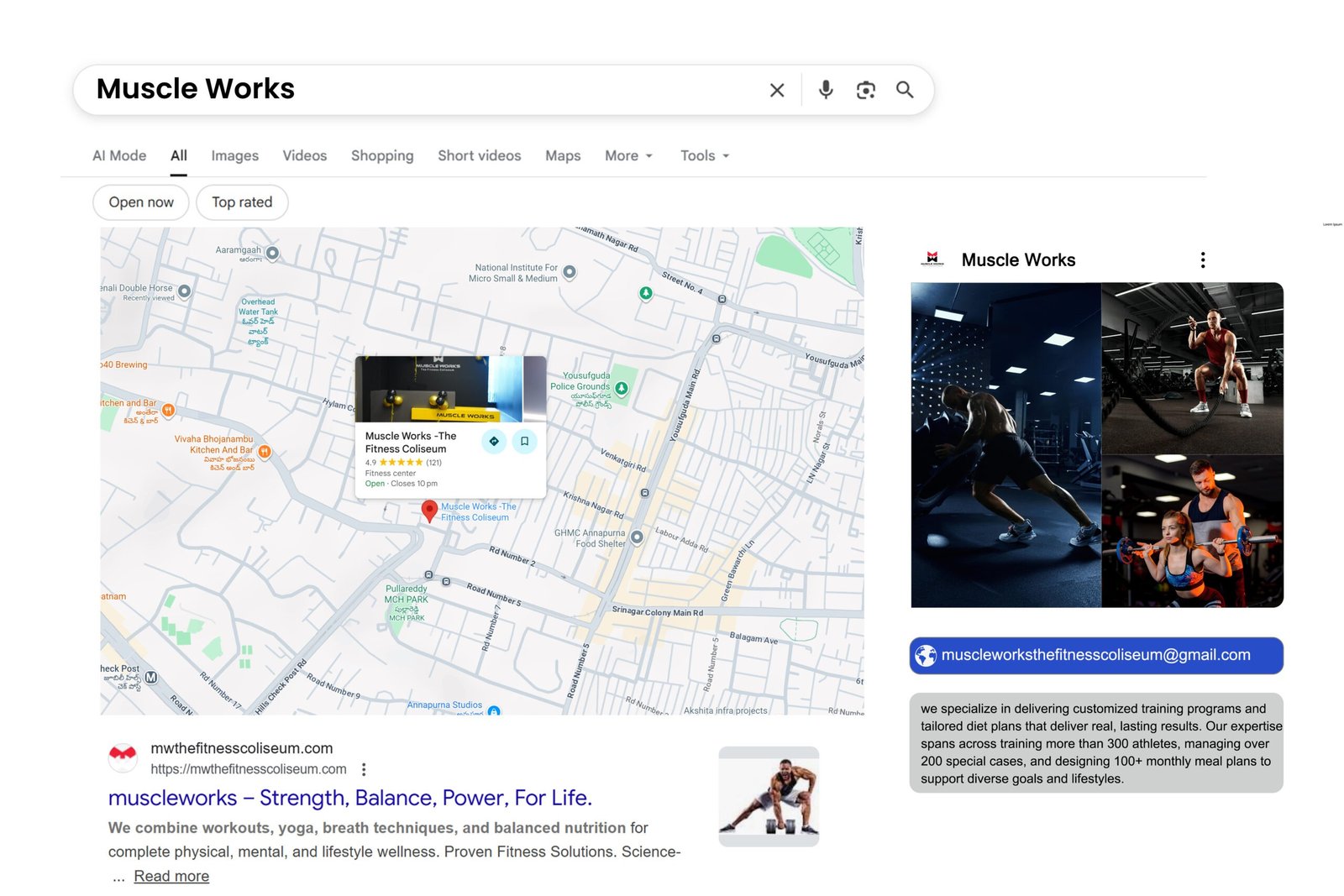
Task: Expand the snippet with Read more
Action: coord(171,876)
